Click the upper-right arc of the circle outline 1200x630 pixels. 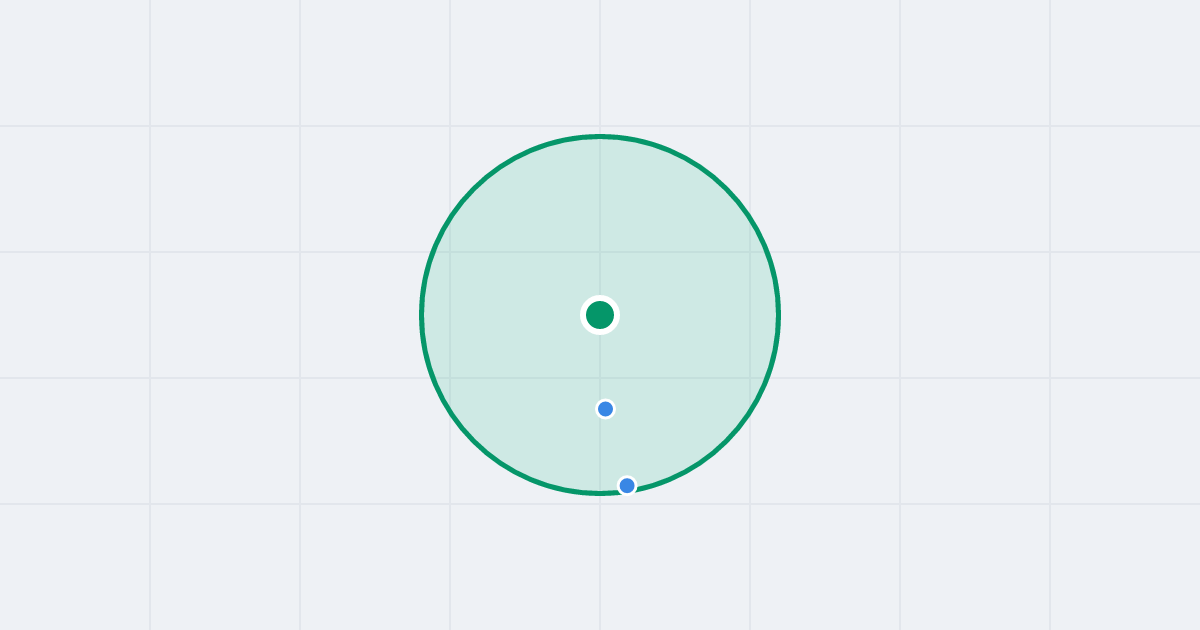(x=726, y=189)
